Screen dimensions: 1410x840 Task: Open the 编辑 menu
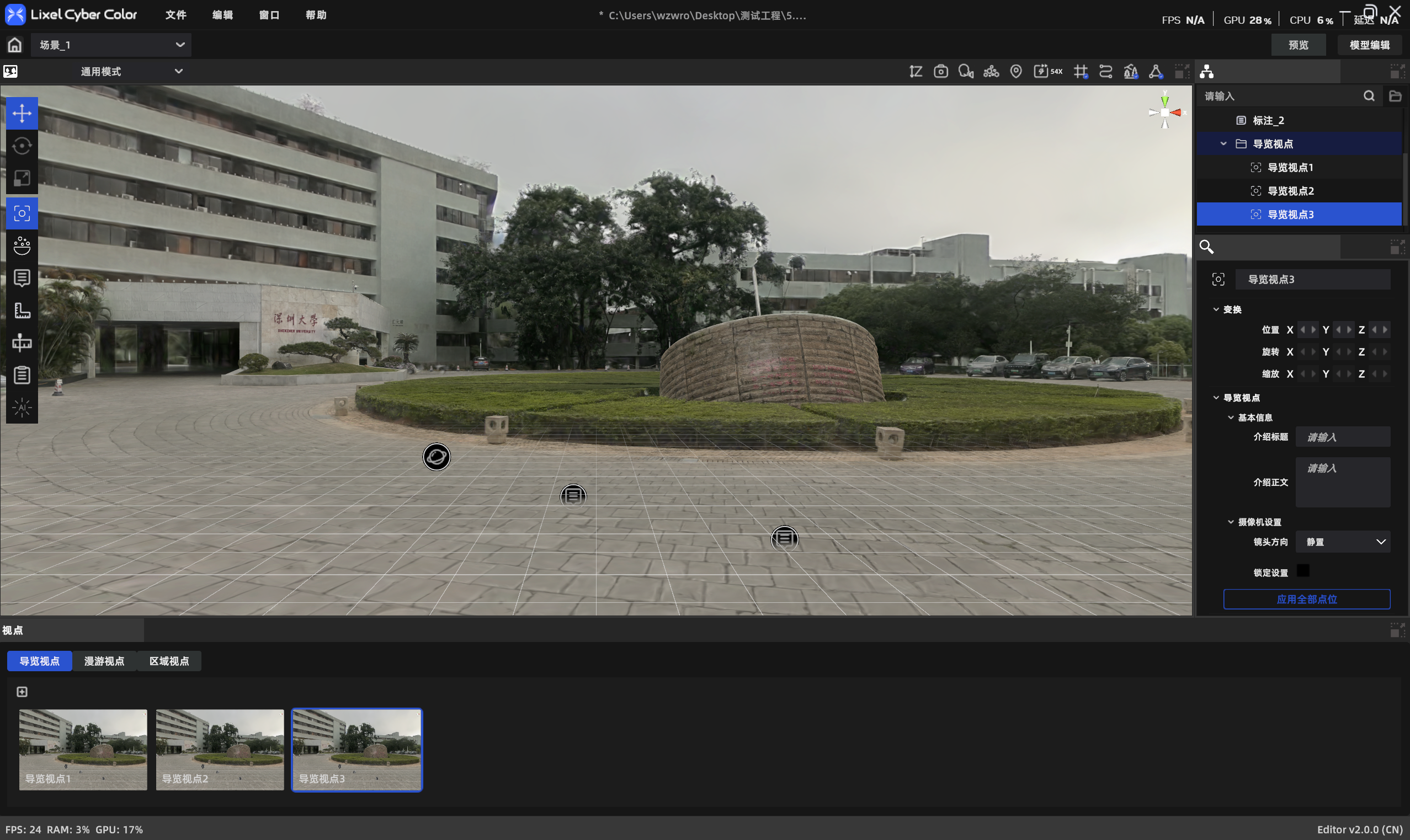[x=222, y=15]
